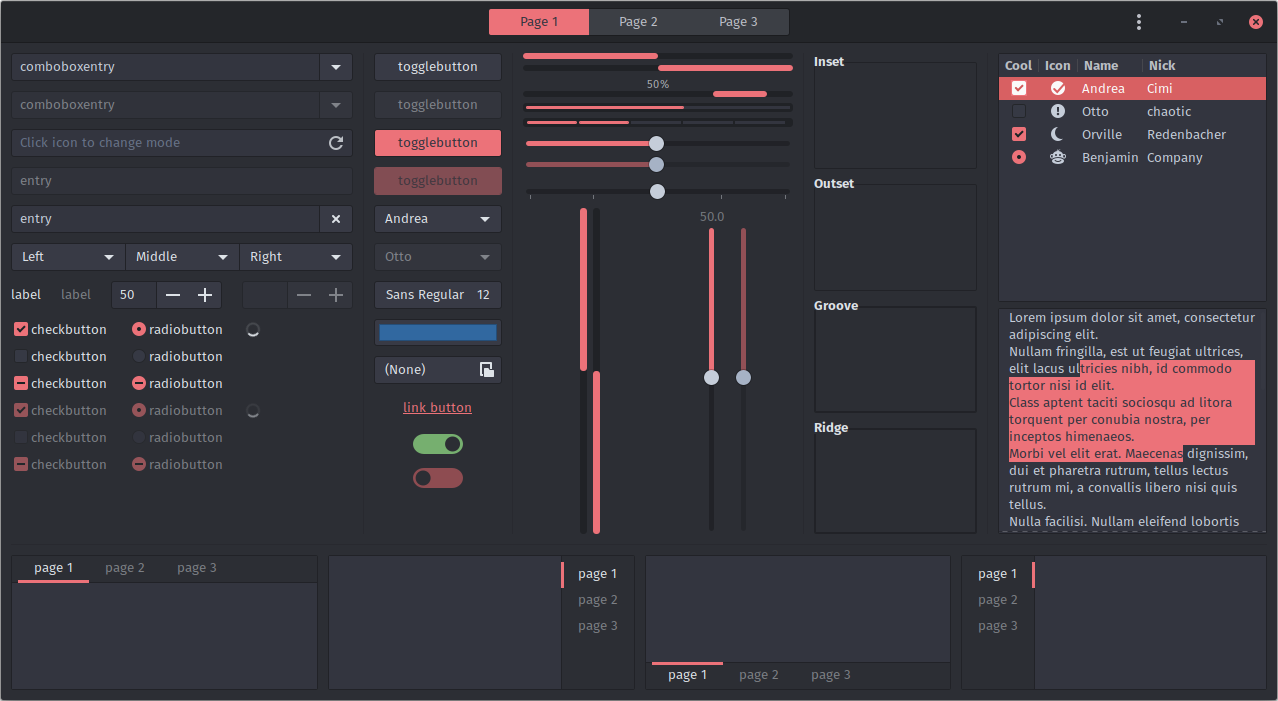Click the exclamation icon in Otto row
The height and width of the screenshot is (701, 1278).
pyautogui.click(x=1057, y=111)
